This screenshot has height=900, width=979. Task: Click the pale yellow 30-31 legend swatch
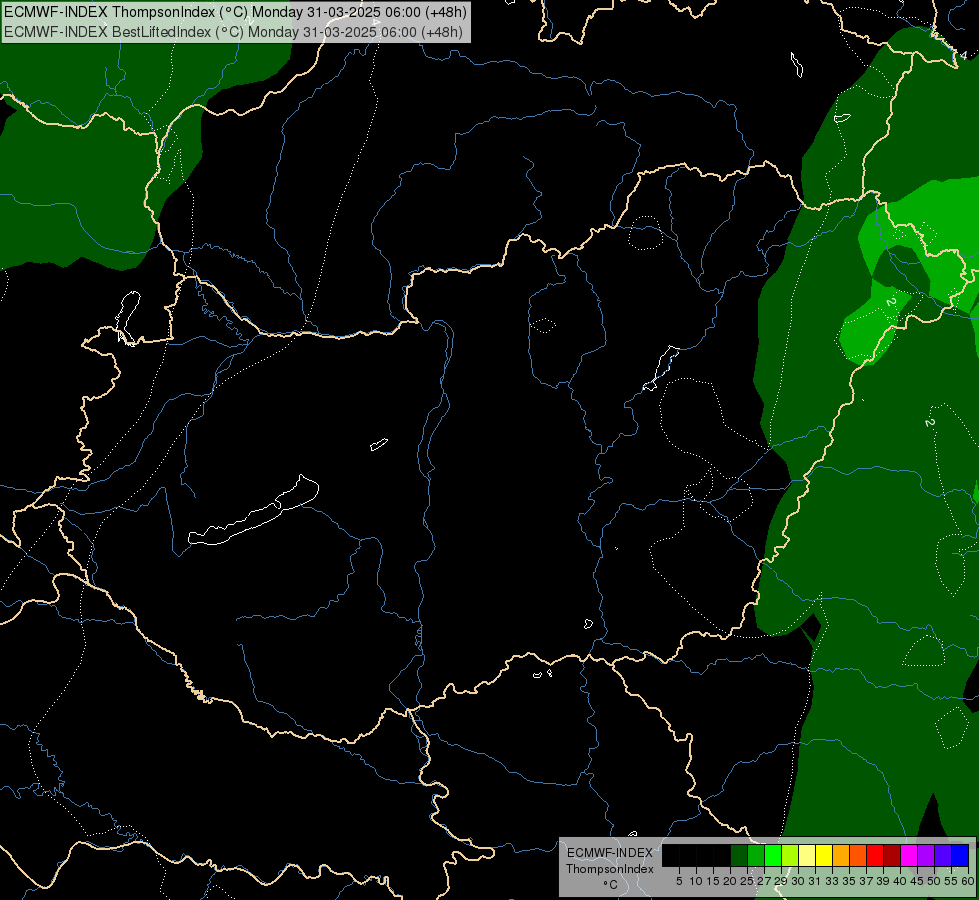pyautogui.click(x=807, y=855)
